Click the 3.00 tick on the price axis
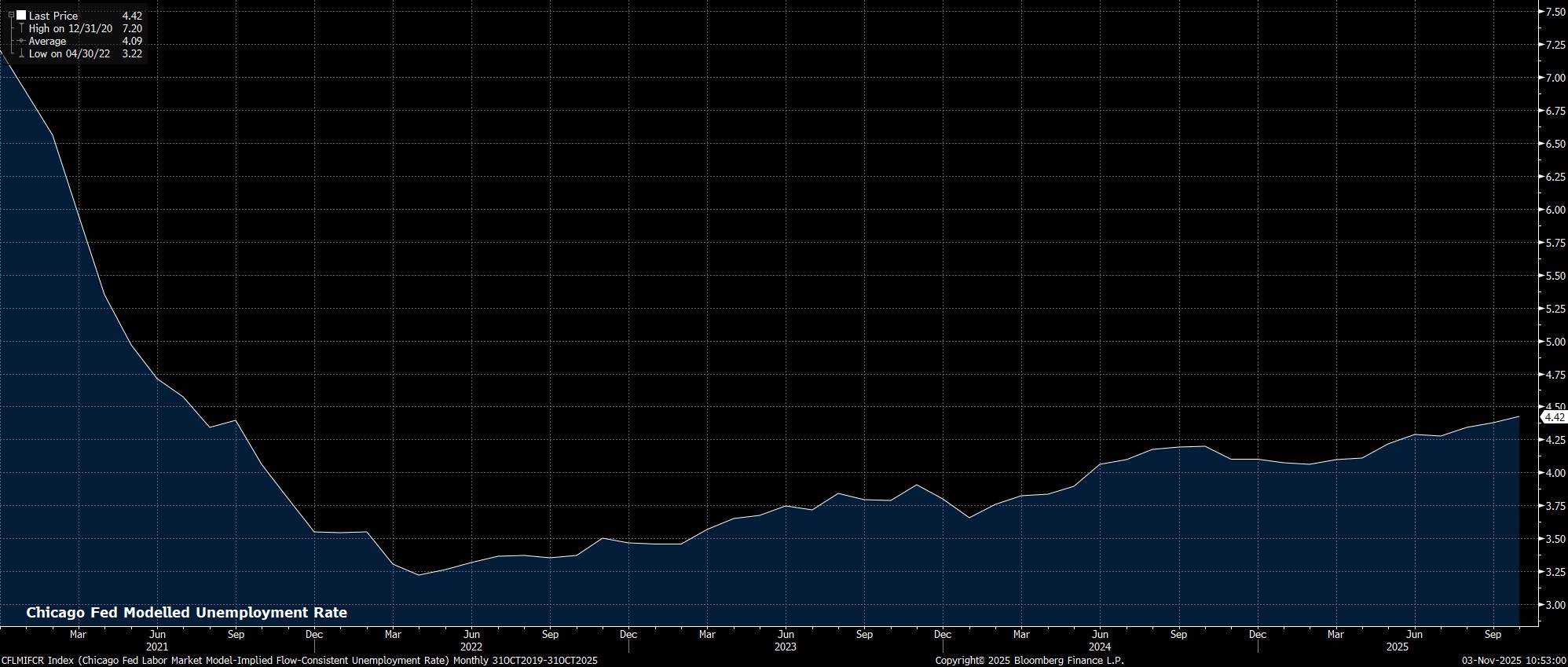Screen dimensions: 1568x667 [1554, 605]
